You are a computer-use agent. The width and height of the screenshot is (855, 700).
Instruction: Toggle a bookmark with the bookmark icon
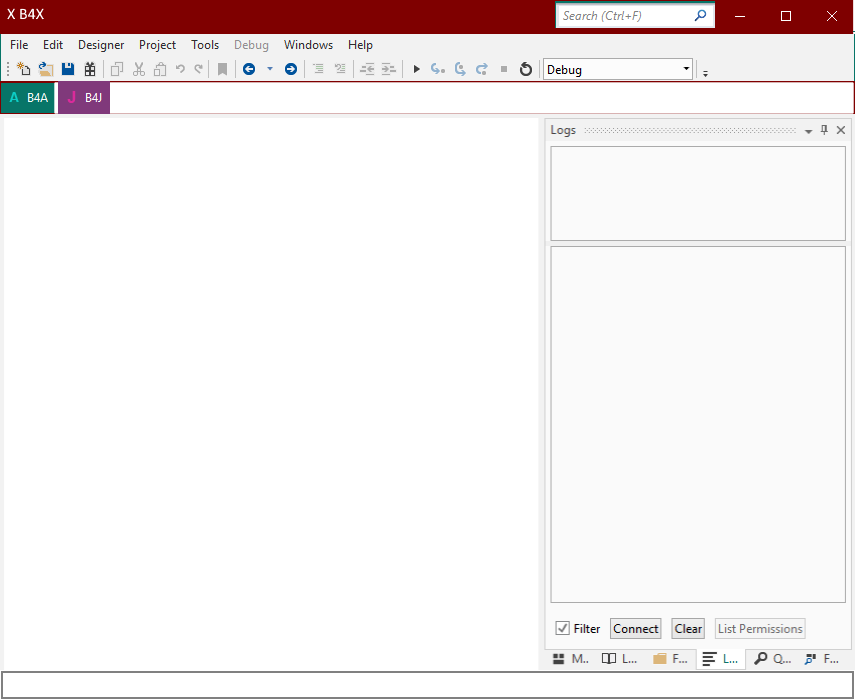pos(222,69)
